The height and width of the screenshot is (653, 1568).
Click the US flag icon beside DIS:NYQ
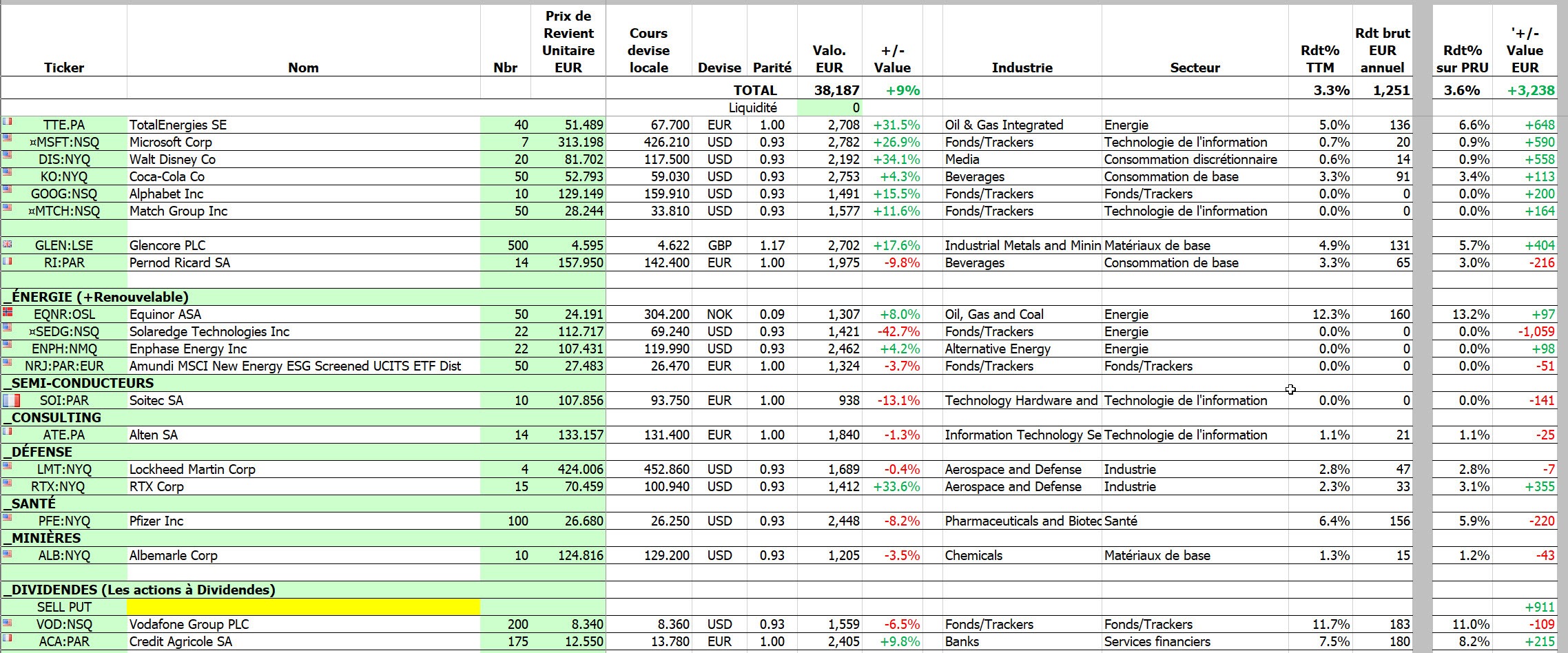tap(8, 158)
